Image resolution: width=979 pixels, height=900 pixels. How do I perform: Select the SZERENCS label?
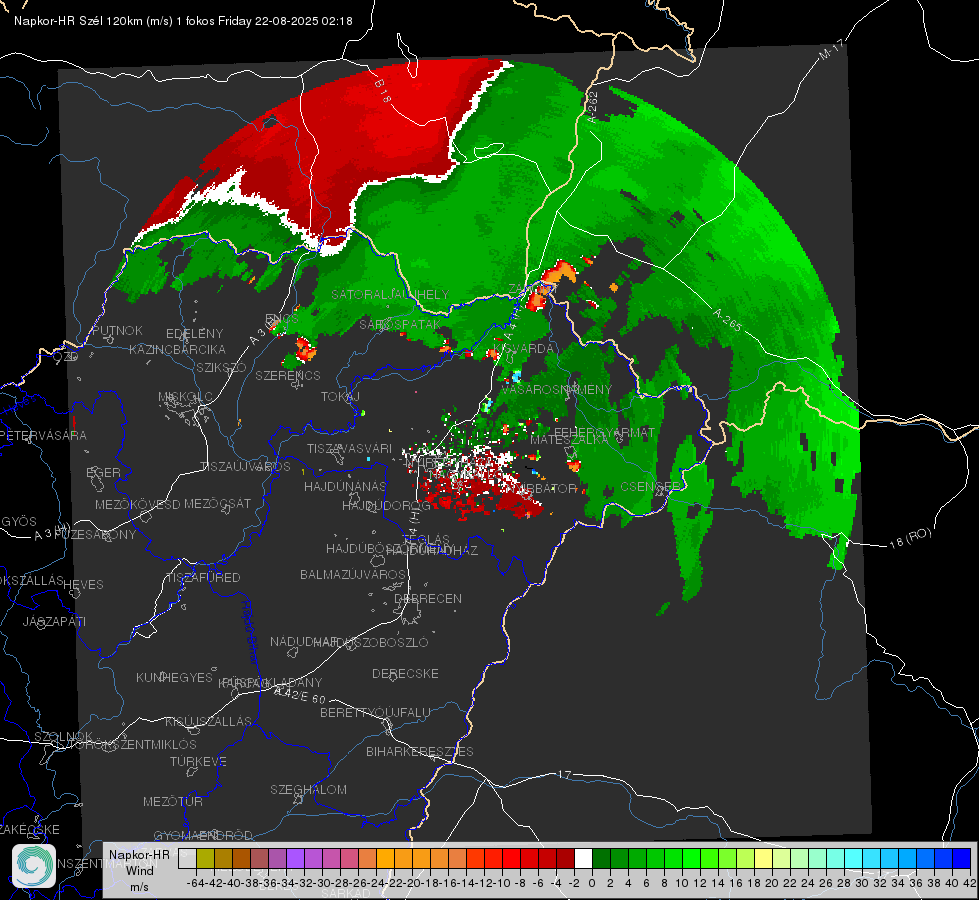(288, 375)
